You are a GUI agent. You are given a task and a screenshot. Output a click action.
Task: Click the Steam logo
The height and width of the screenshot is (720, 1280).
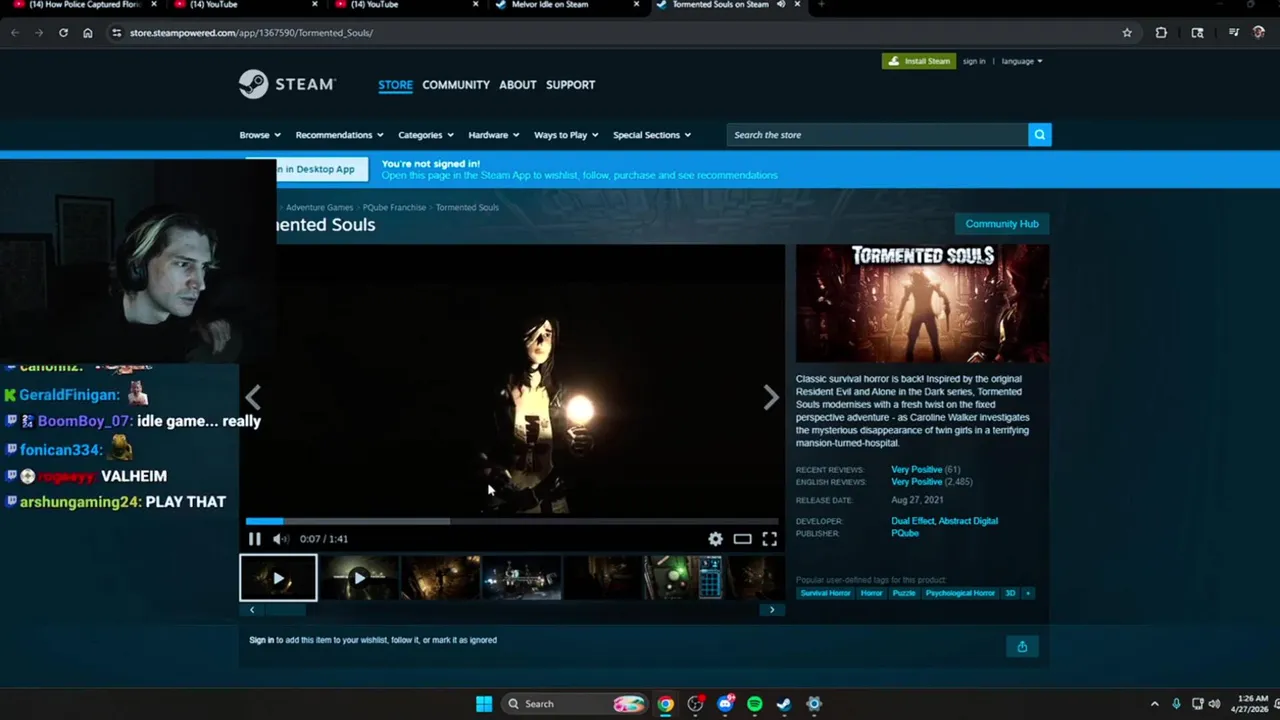[x=287, y=84]
